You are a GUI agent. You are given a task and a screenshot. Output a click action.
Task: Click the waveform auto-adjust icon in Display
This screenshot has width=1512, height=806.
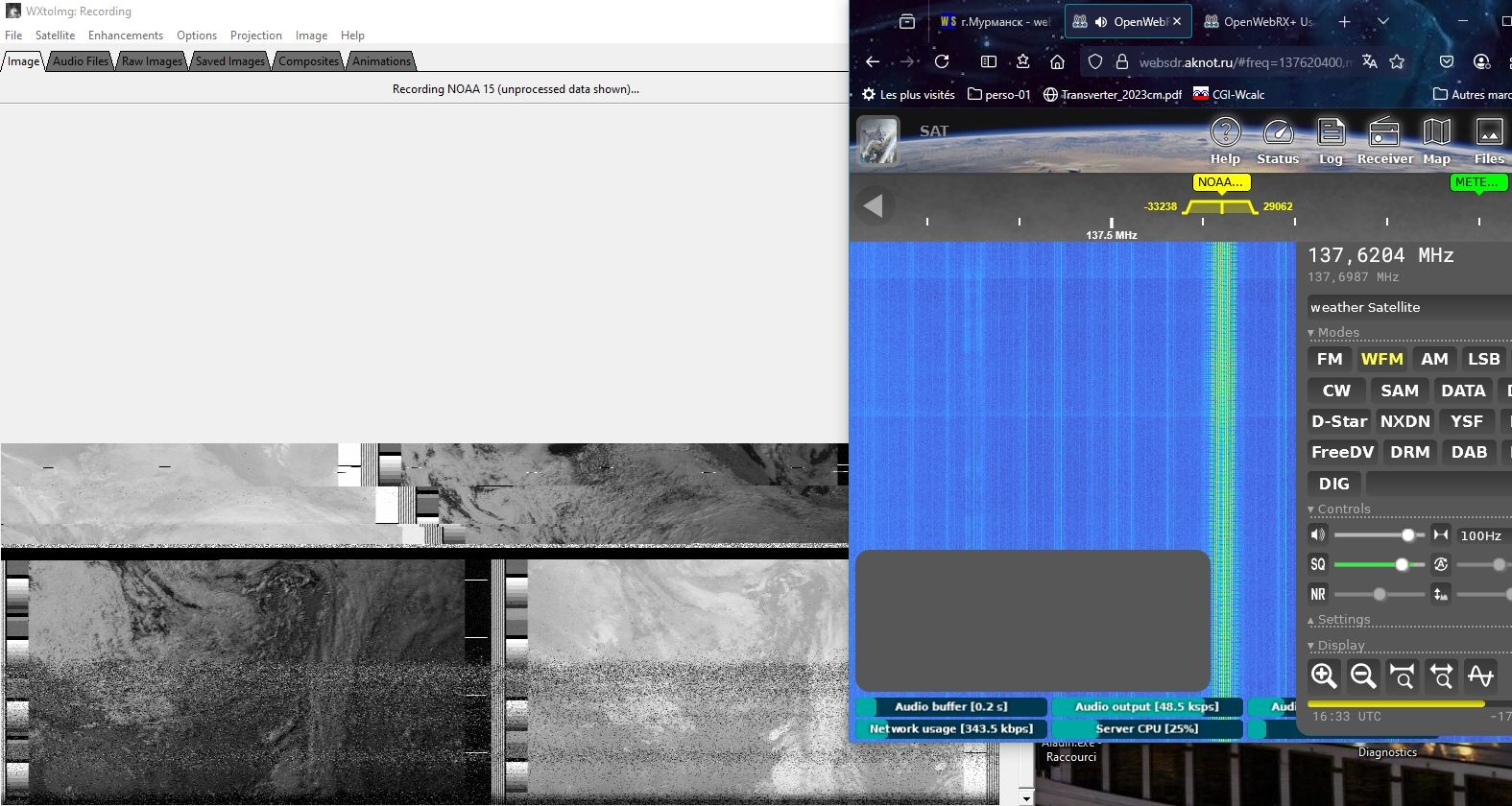[x=1481, y=676]
